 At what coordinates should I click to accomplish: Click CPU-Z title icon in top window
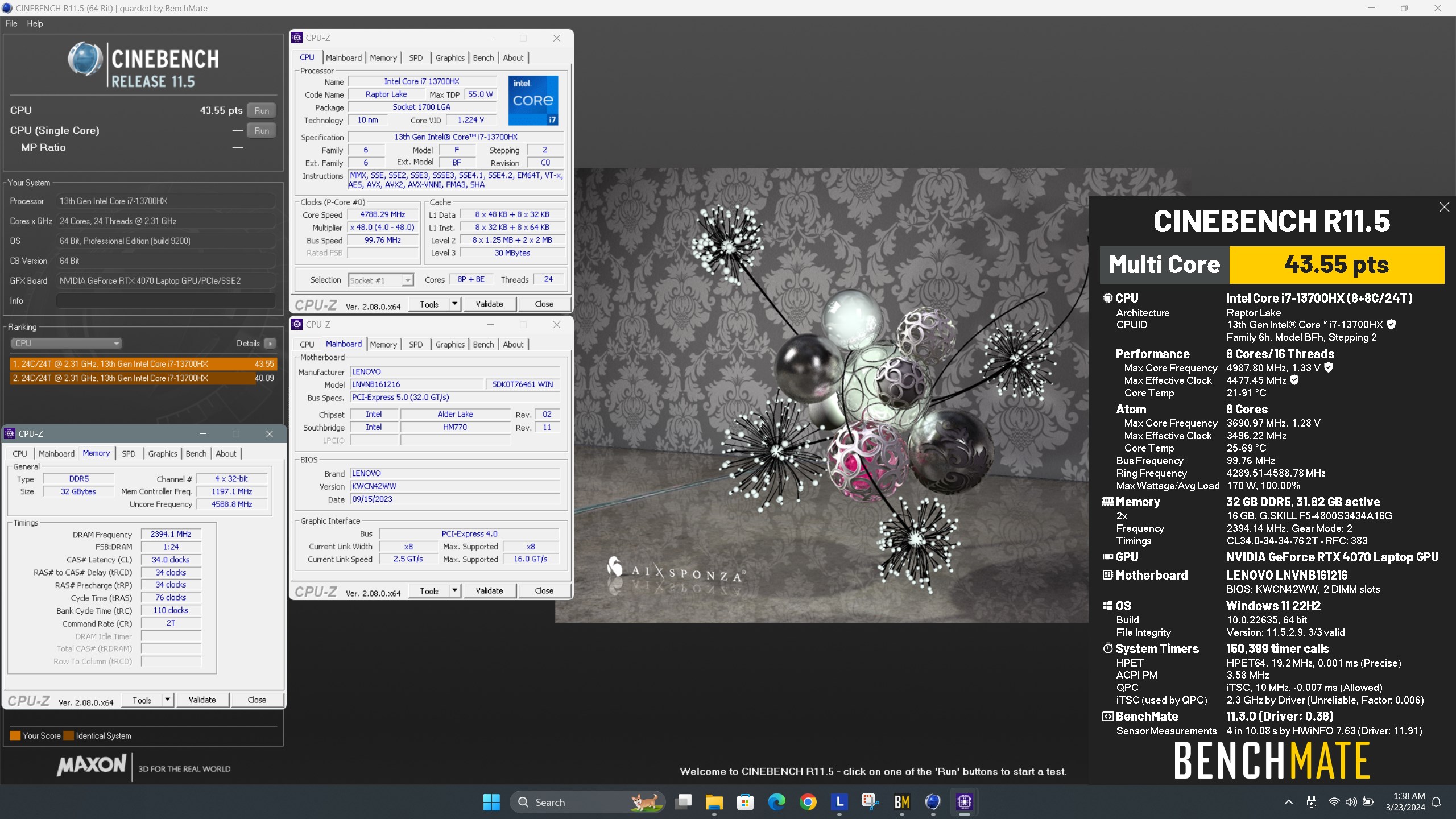pyautogui.click(x=297, y=38)
